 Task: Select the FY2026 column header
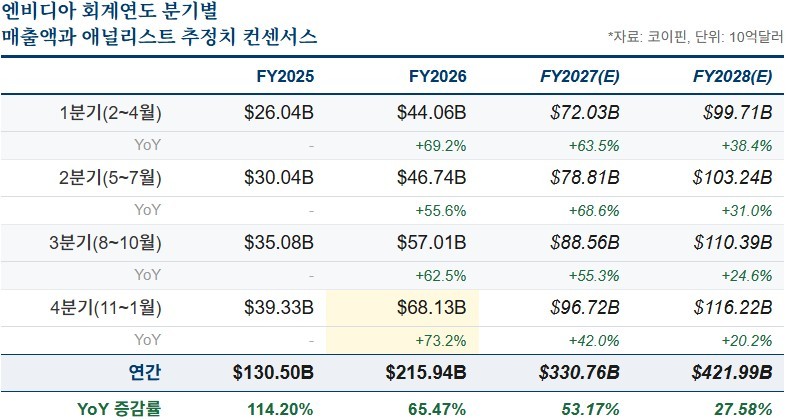coord(438,76)
